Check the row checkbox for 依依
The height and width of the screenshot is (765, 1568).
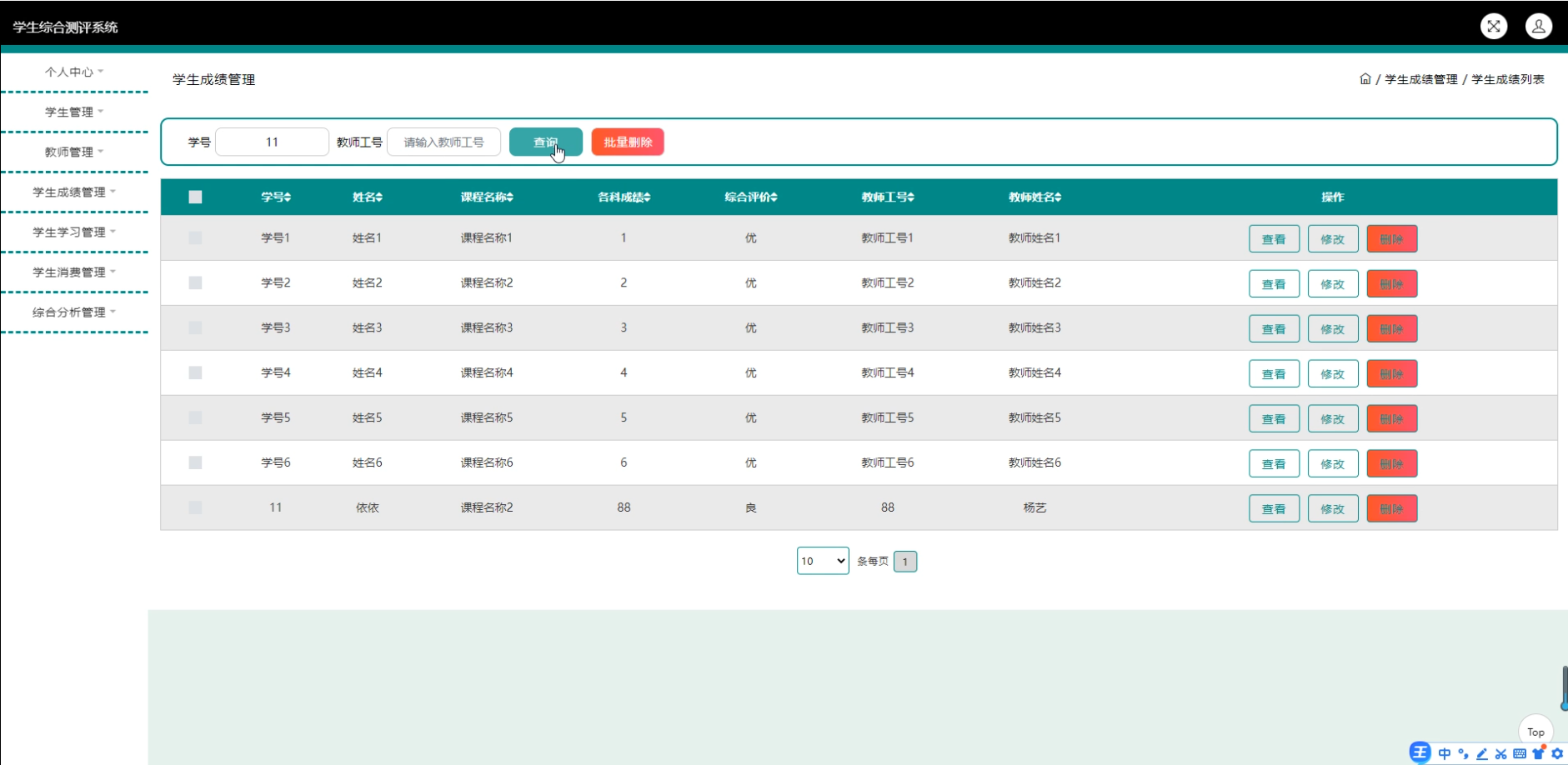(195, 508)
